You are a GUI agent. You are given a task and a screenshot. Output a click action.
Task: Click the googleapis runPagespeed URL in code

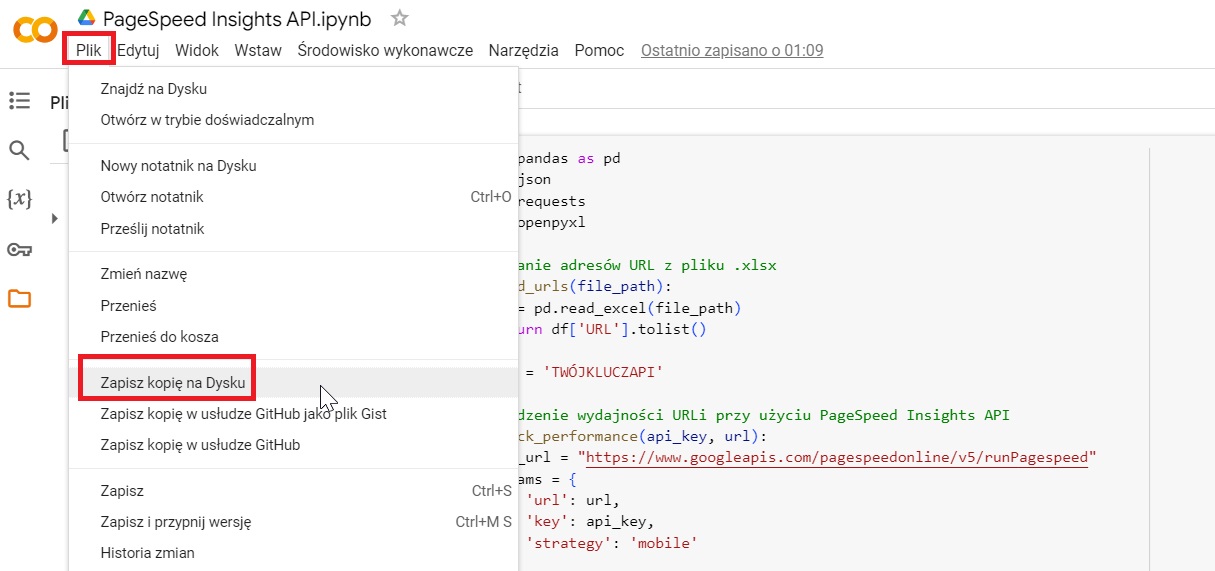coord(839,457)
